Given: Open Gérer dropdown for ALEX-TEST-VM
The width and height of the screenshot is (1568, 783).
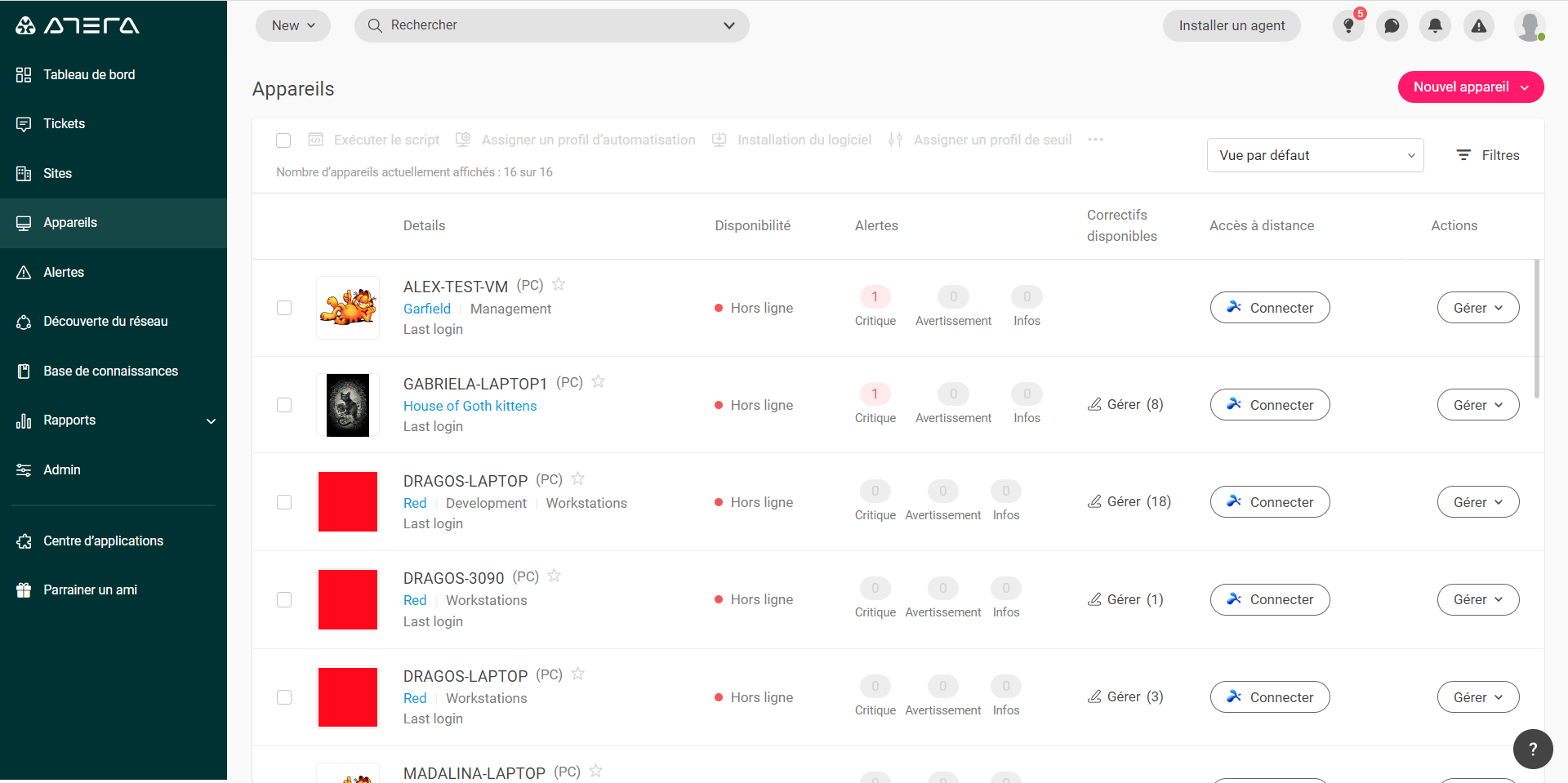Looking at the screenshot, I should pyautogui.click(x=1478, y=308).
